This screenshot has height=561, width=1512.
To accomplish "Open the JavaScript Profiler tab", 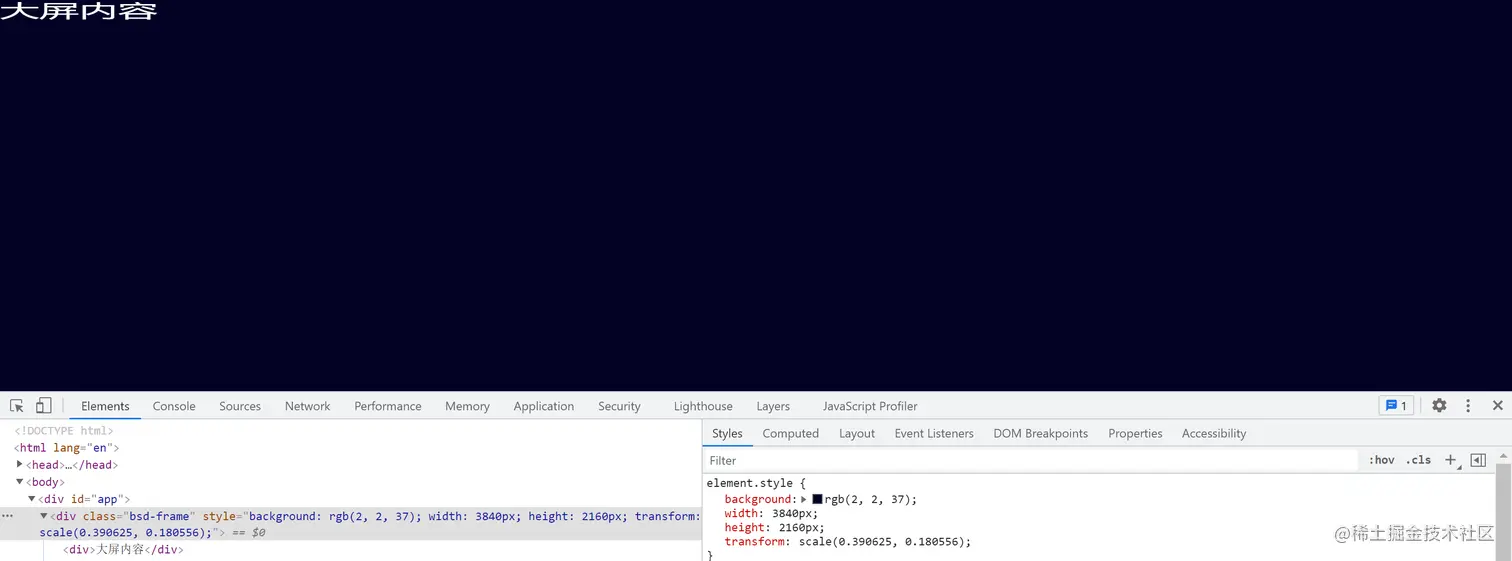I will coord(870,406).
